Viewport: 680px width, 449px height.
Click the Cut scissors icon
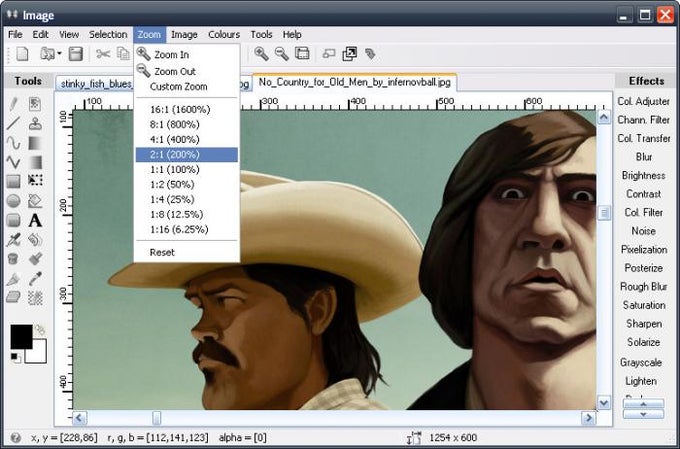coord(103,54)
